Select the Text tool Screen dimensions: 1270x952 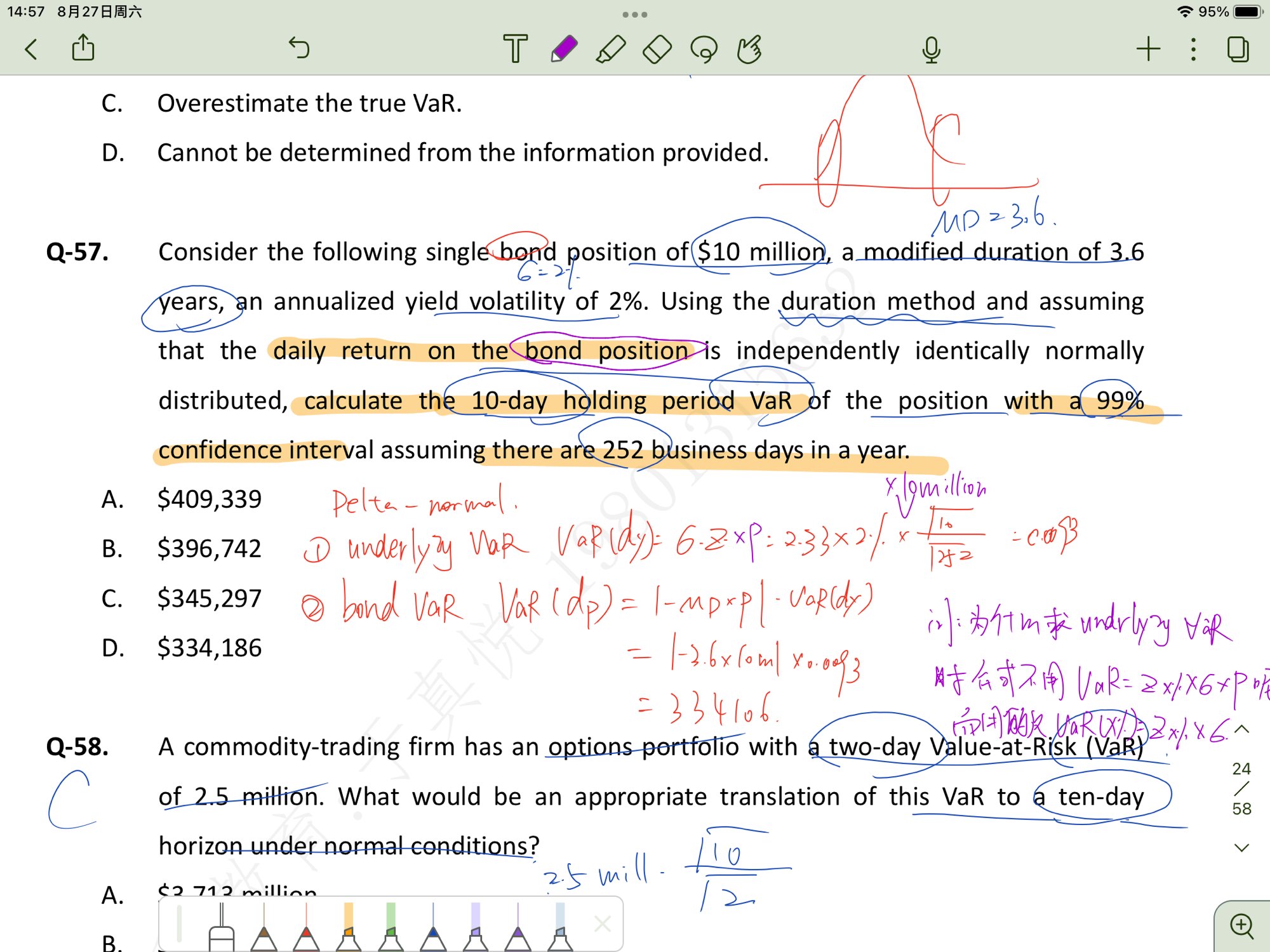click(515, 49)
